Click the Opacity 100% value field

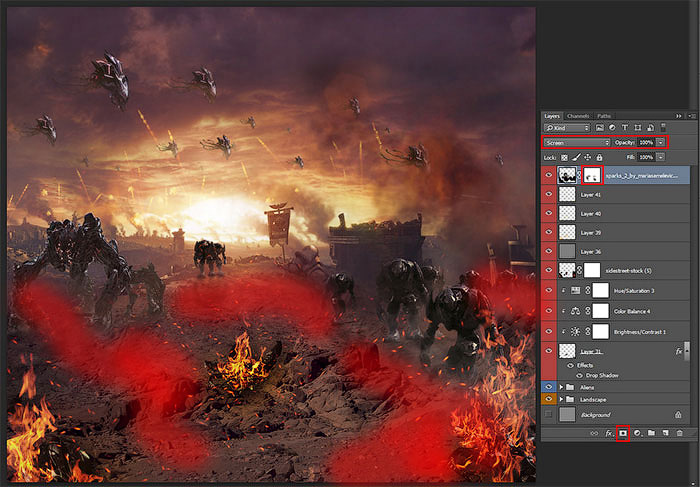coord(646,143)
